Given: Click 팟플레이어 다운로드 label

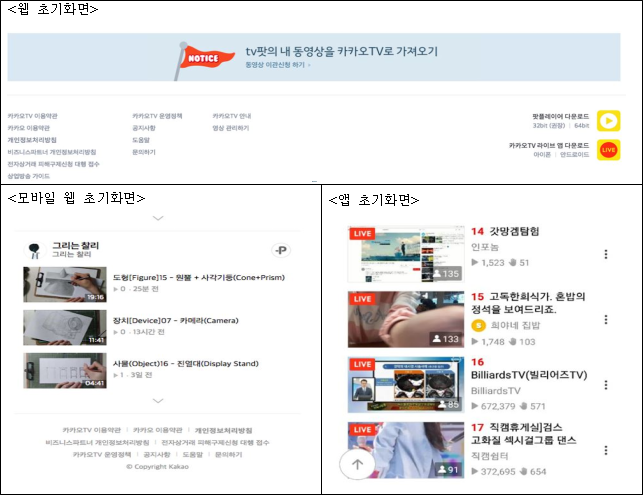Looking at the screenshot, I should (x=561, y=116).
